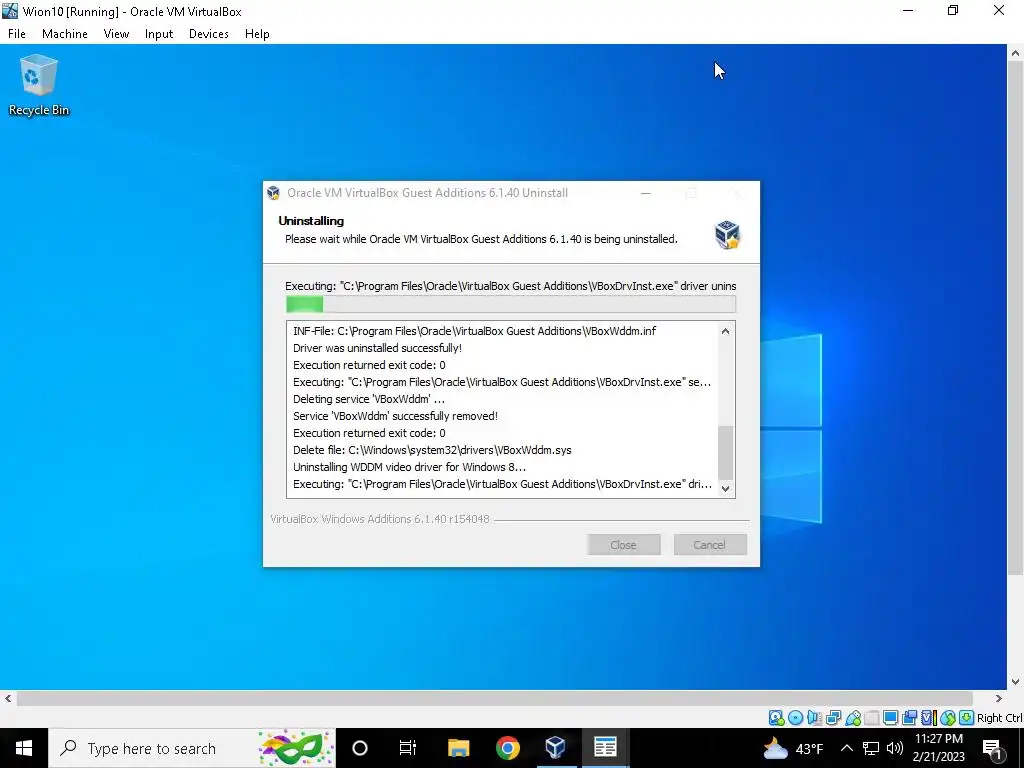
Task: Open the View menu
Action: pos(116,34)
